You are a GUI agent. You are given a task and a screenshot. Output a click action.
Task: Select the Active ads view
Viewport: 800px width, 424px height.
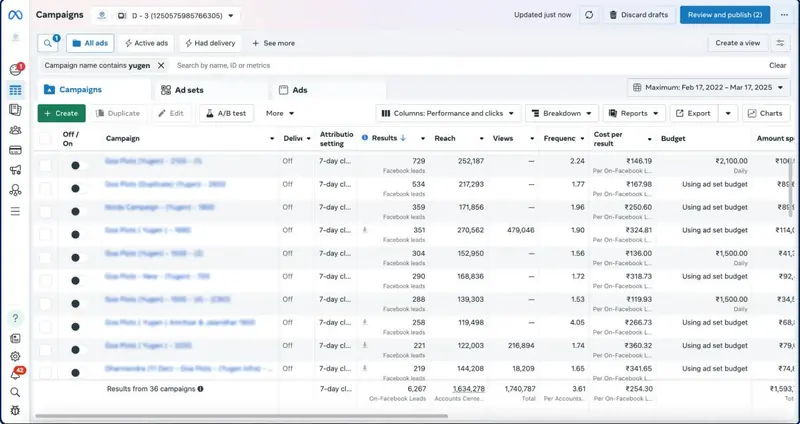(146, 43)
